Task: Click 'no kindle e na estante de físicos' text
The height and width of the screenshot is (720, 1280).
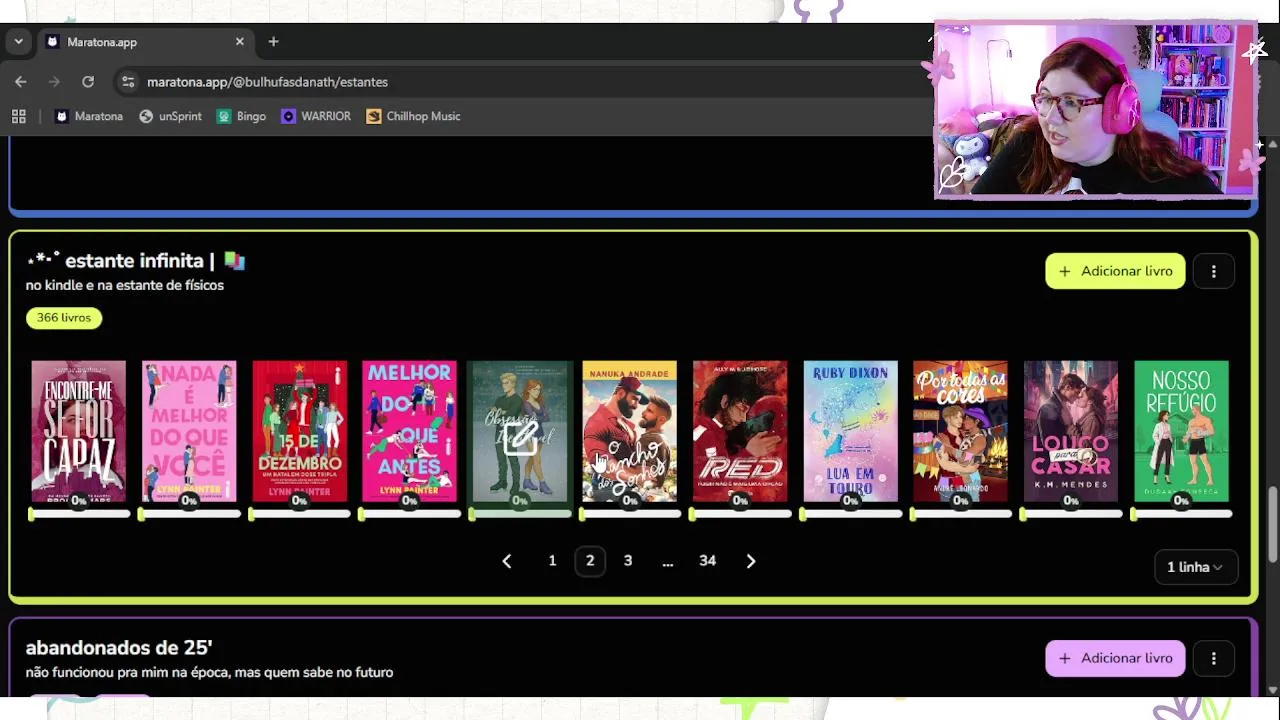Action: [125, 285]
